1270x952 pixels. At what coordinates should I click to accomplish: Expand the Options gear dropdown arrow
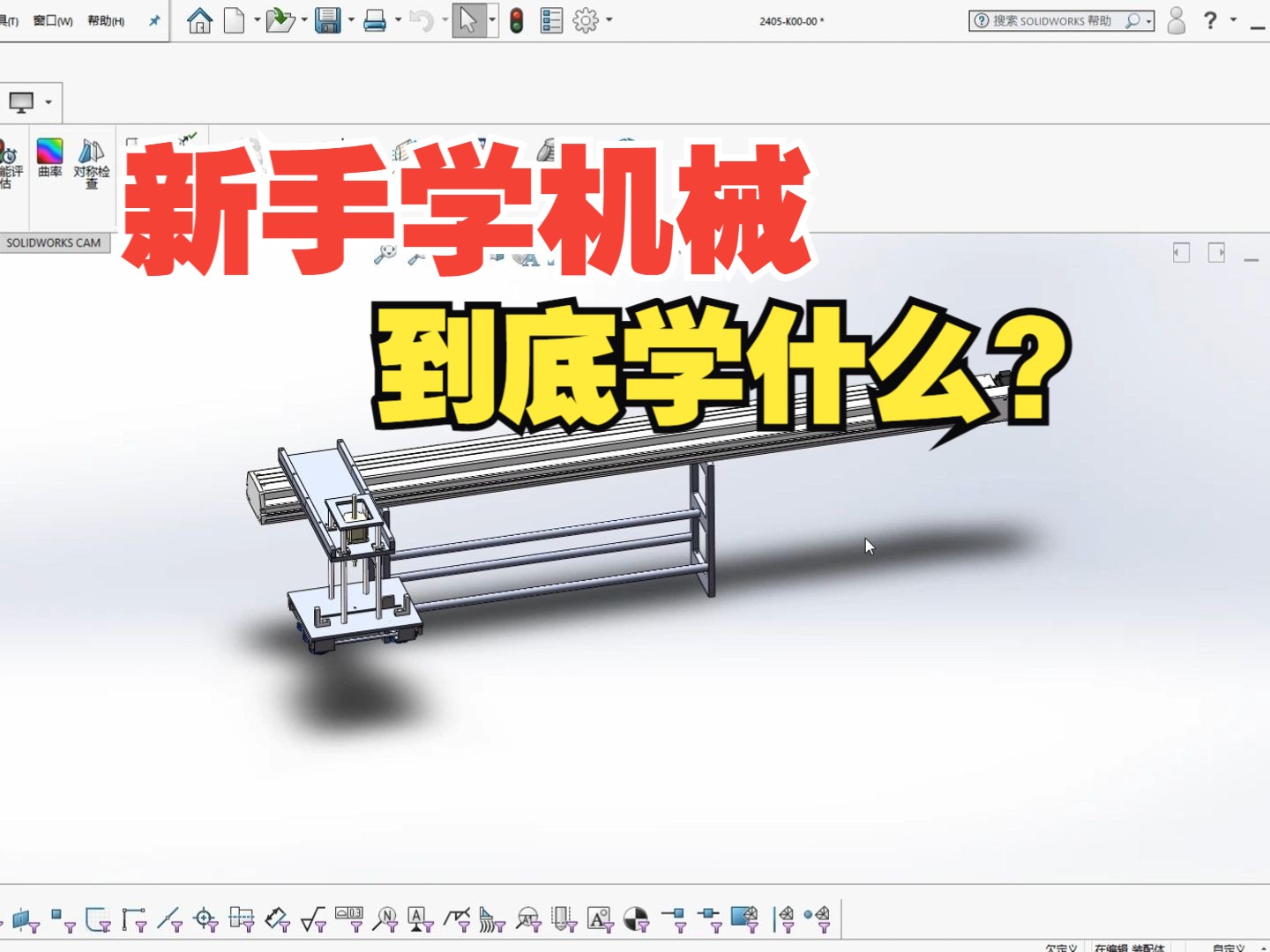point(609,20)
